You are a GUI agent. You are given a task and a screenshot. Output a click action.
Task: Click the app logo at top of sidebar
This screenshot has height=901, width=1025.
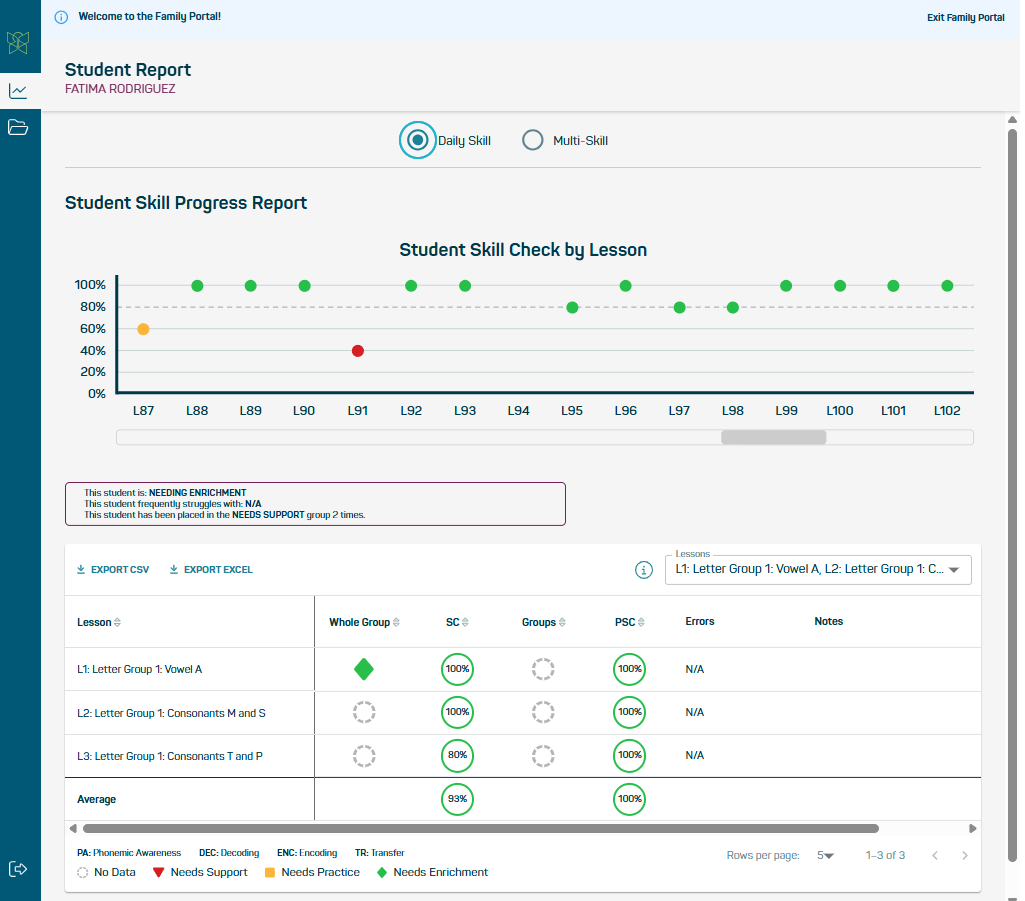tap(19, 43)
